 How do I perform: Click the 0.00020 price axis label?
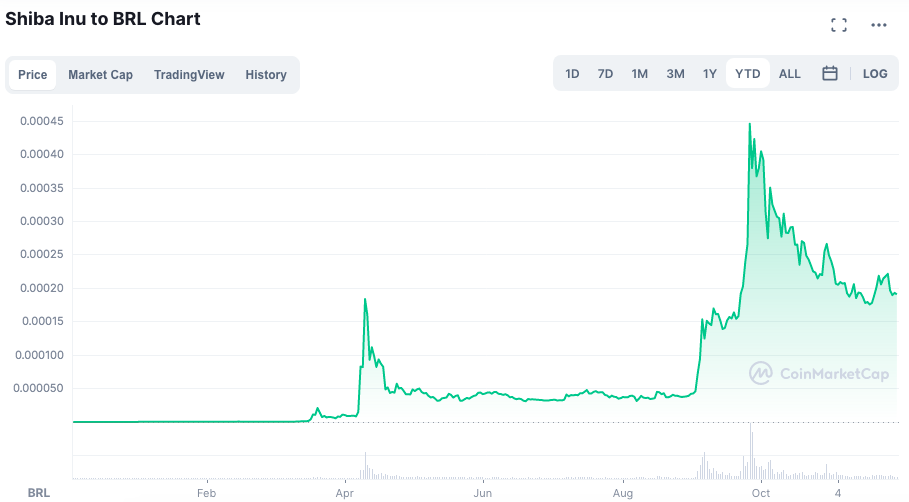pos(42,288)
